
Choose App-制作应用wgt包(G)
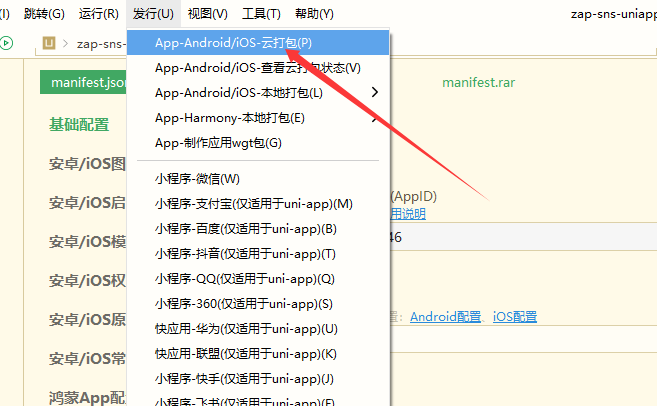[x=258, y=143]
